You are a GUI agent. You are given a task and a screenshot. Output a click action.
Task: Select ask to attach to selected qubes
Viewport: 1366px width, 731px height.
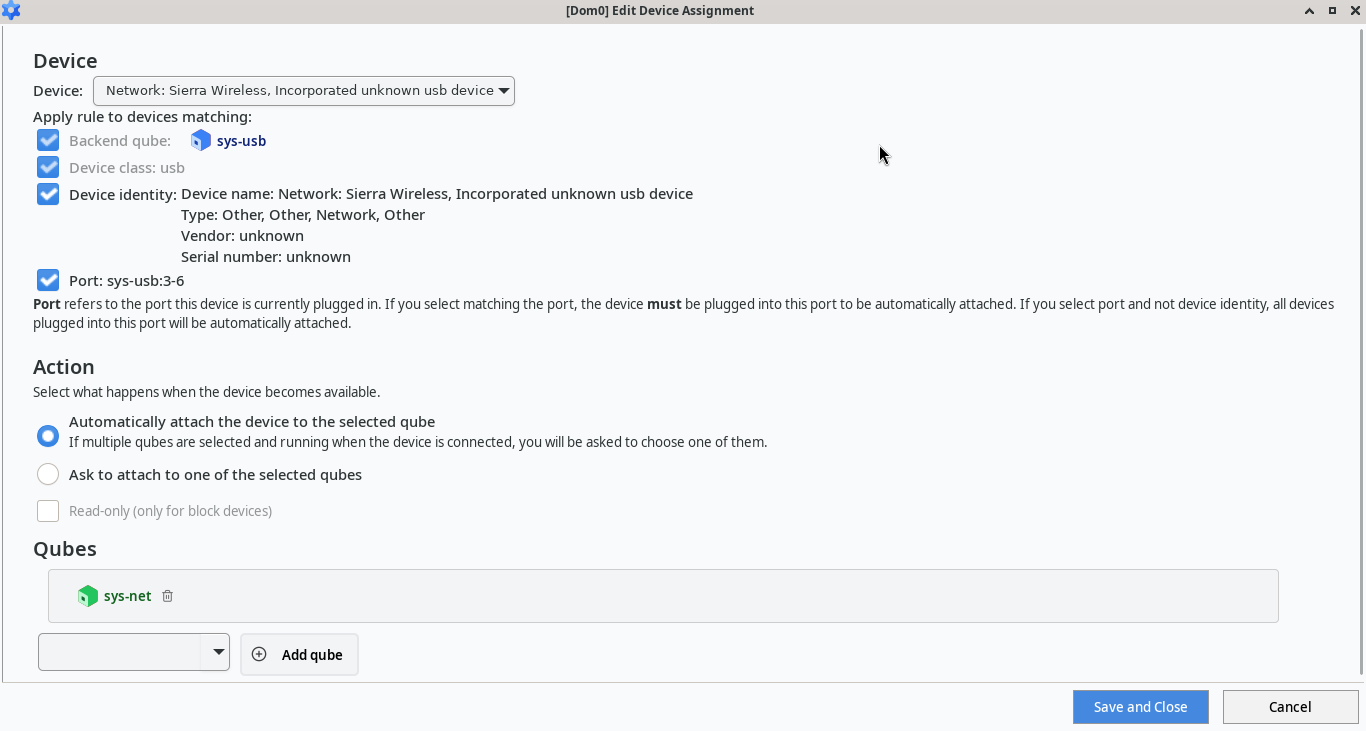pos(47,473)
